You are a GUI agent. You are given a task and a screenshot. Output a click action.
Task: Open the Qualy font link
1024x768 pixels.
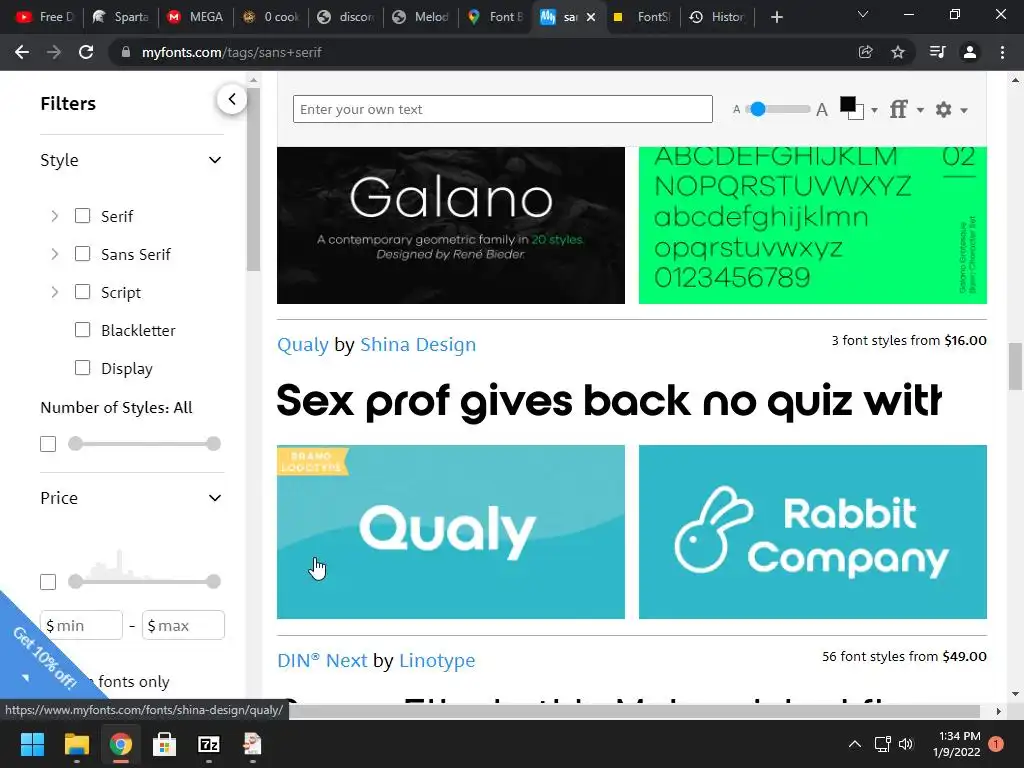tap(303, 344)
